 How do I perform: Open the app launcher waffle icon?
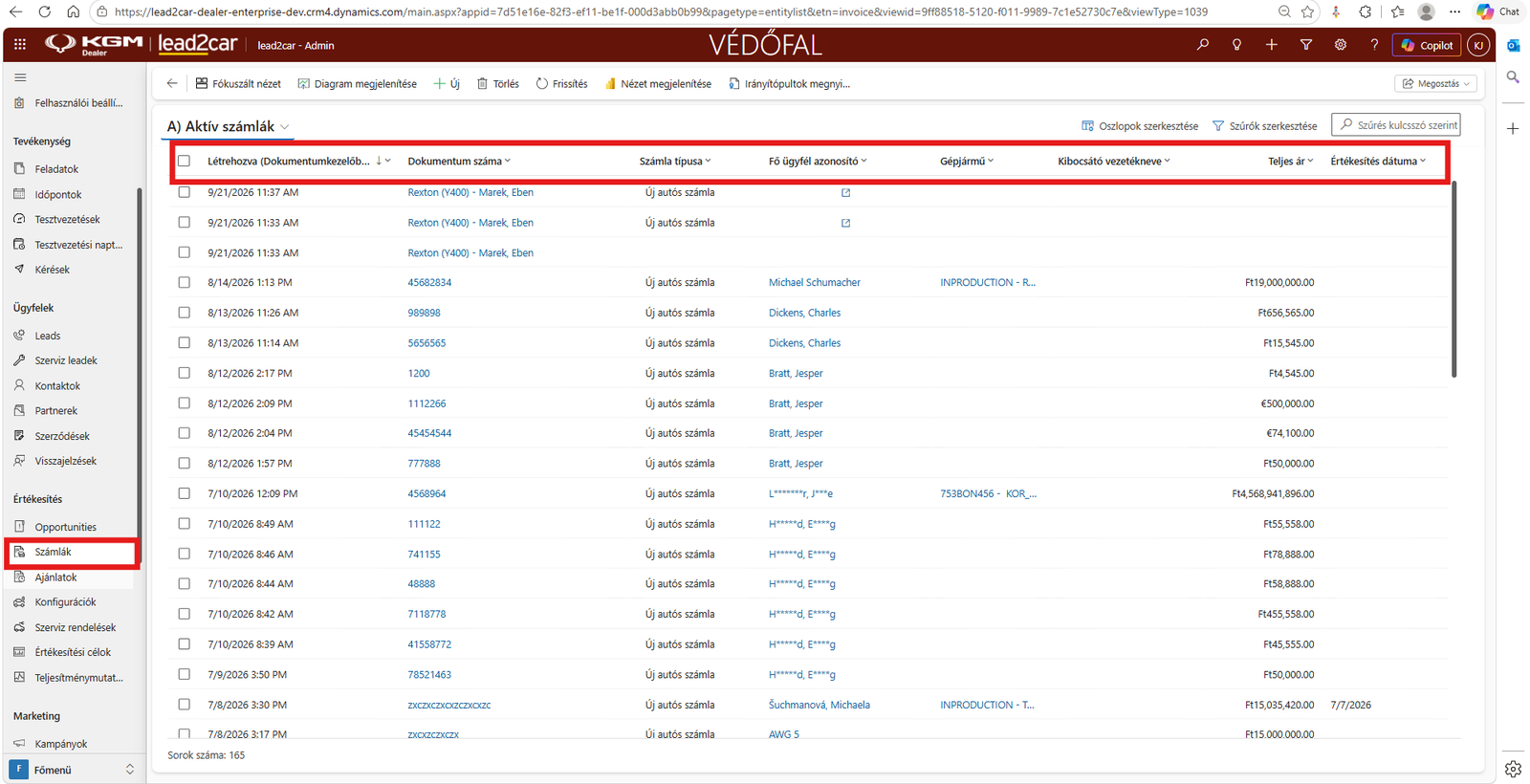point(20,45)
